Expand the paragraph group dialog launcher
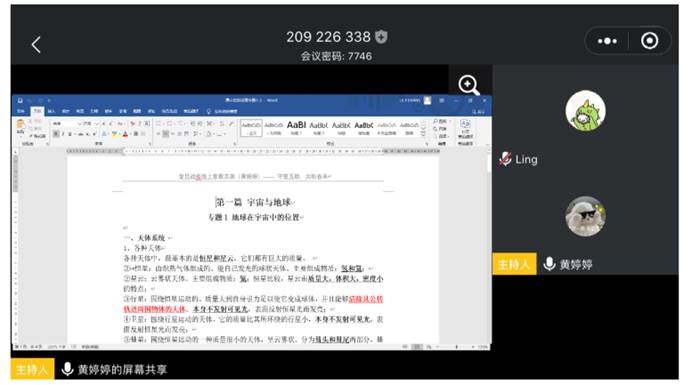Viewport: 692px width, 385px height. tap(234, 144)
